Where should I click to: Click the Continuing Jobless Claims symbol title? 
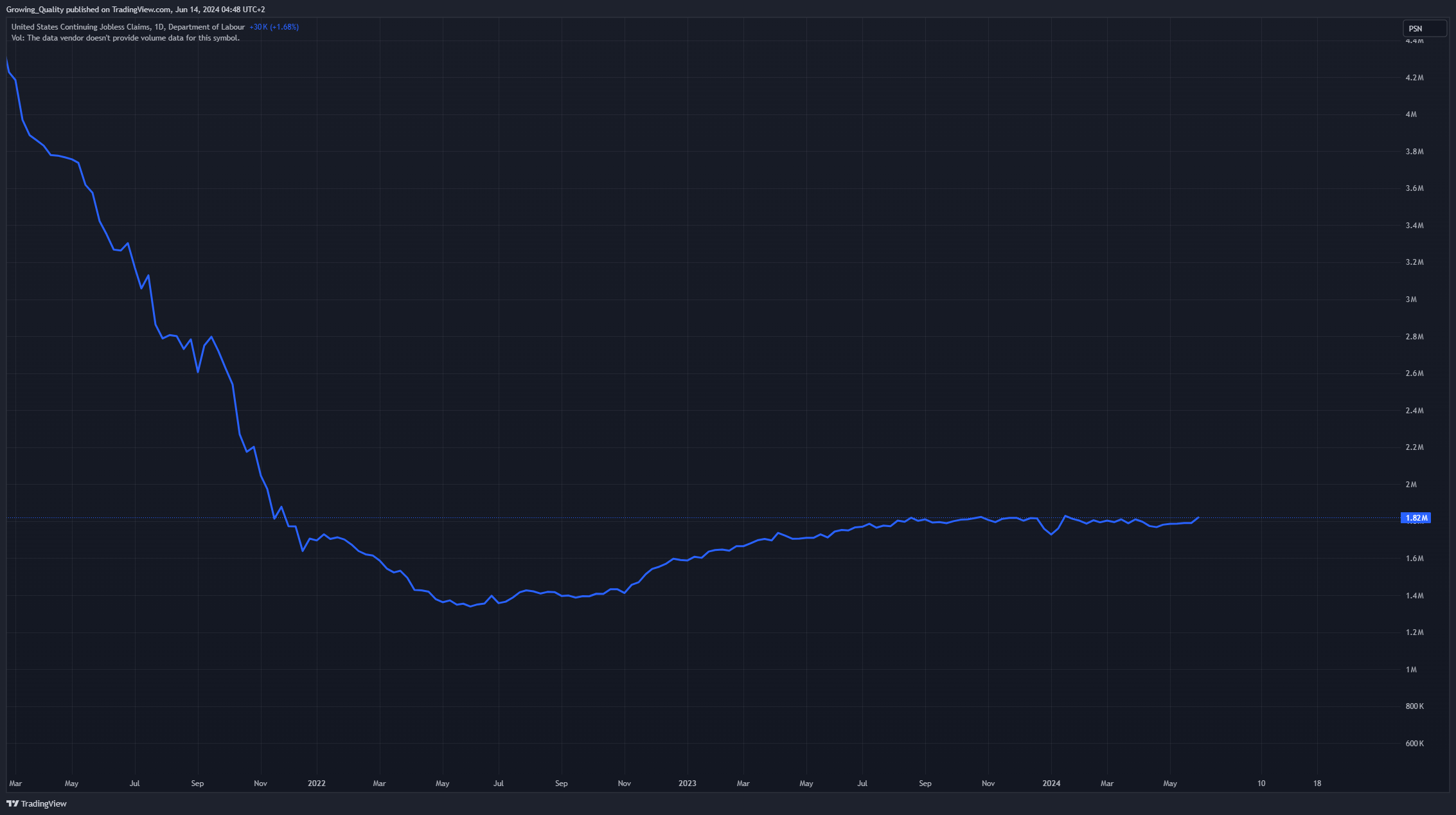[x=127, y=27]
